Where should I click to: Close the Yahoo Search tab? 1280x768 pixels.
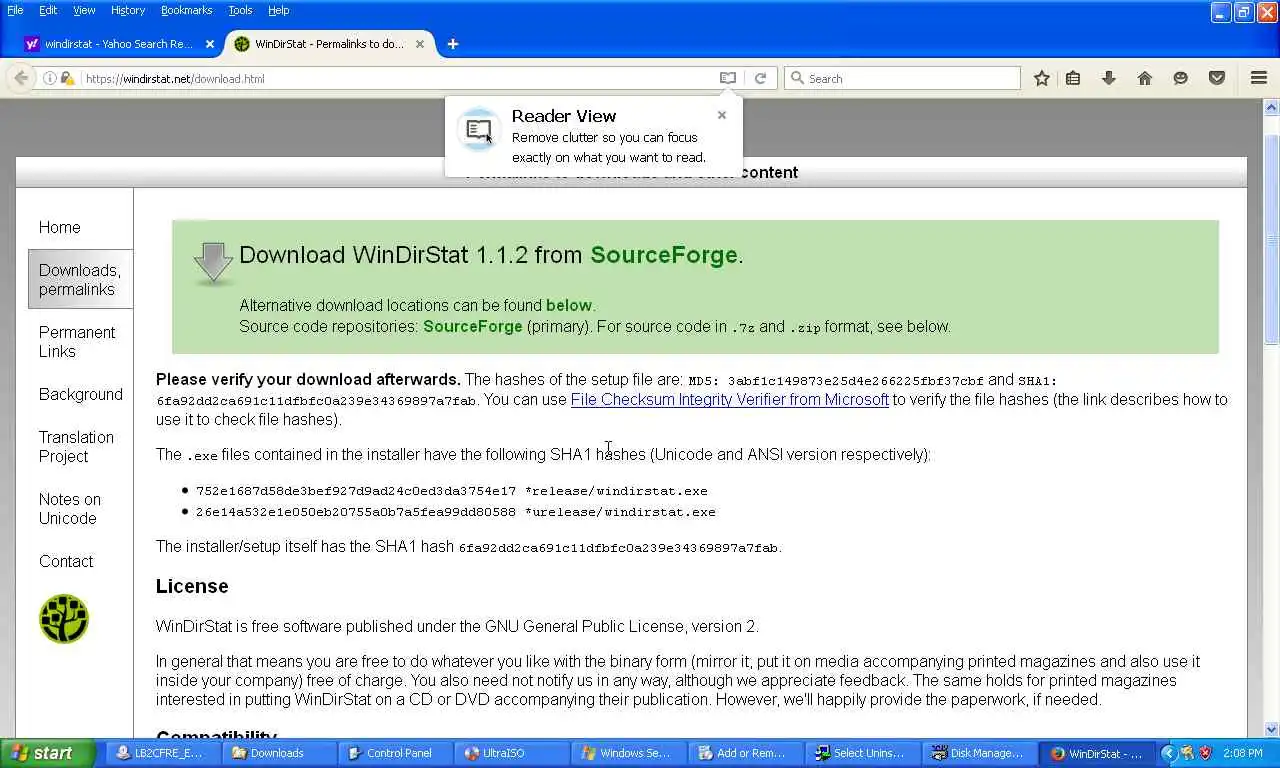tap(209, 44)
